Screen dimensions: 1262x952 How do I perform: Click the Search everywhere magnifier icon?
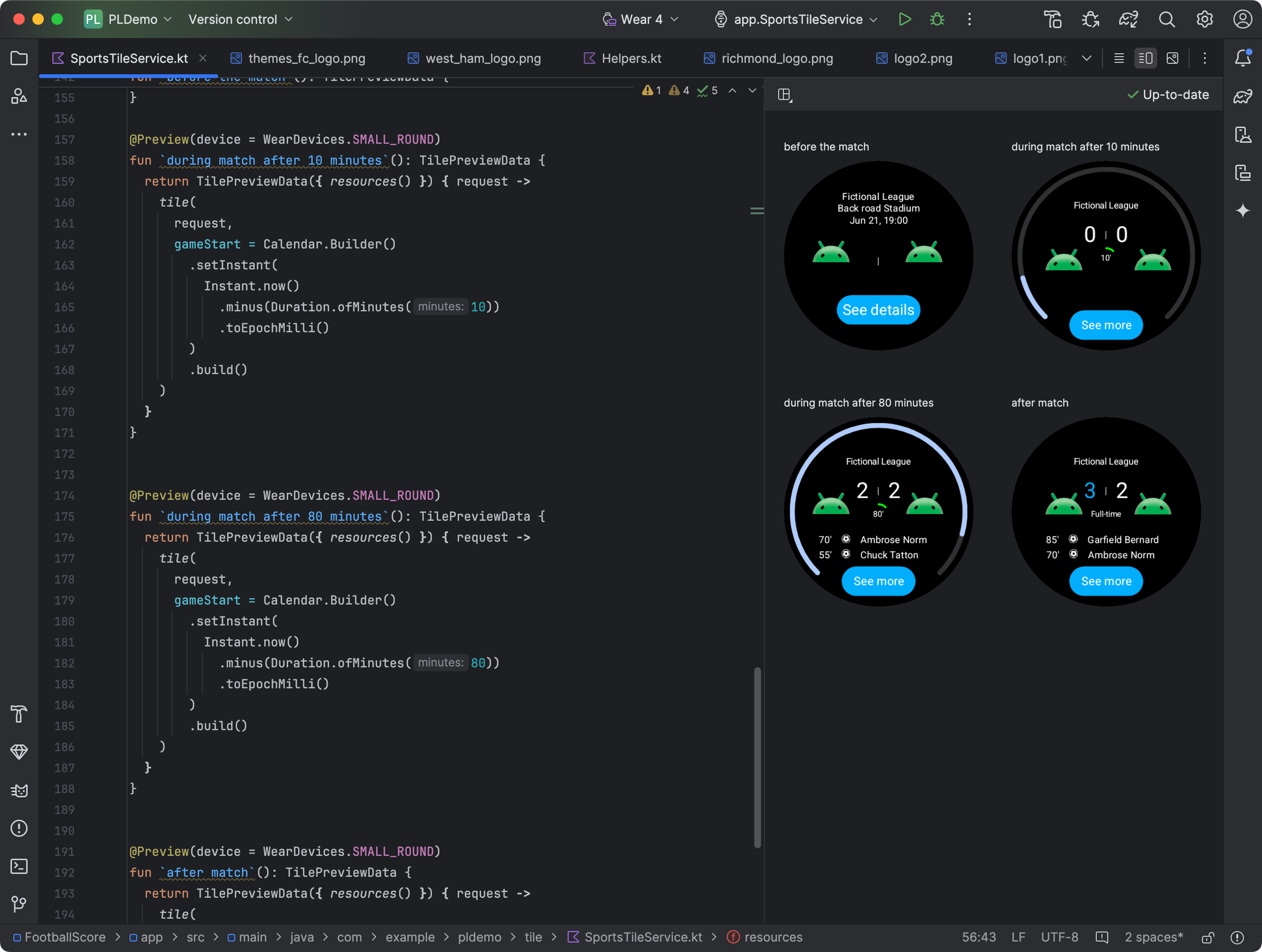(1166, 19)
